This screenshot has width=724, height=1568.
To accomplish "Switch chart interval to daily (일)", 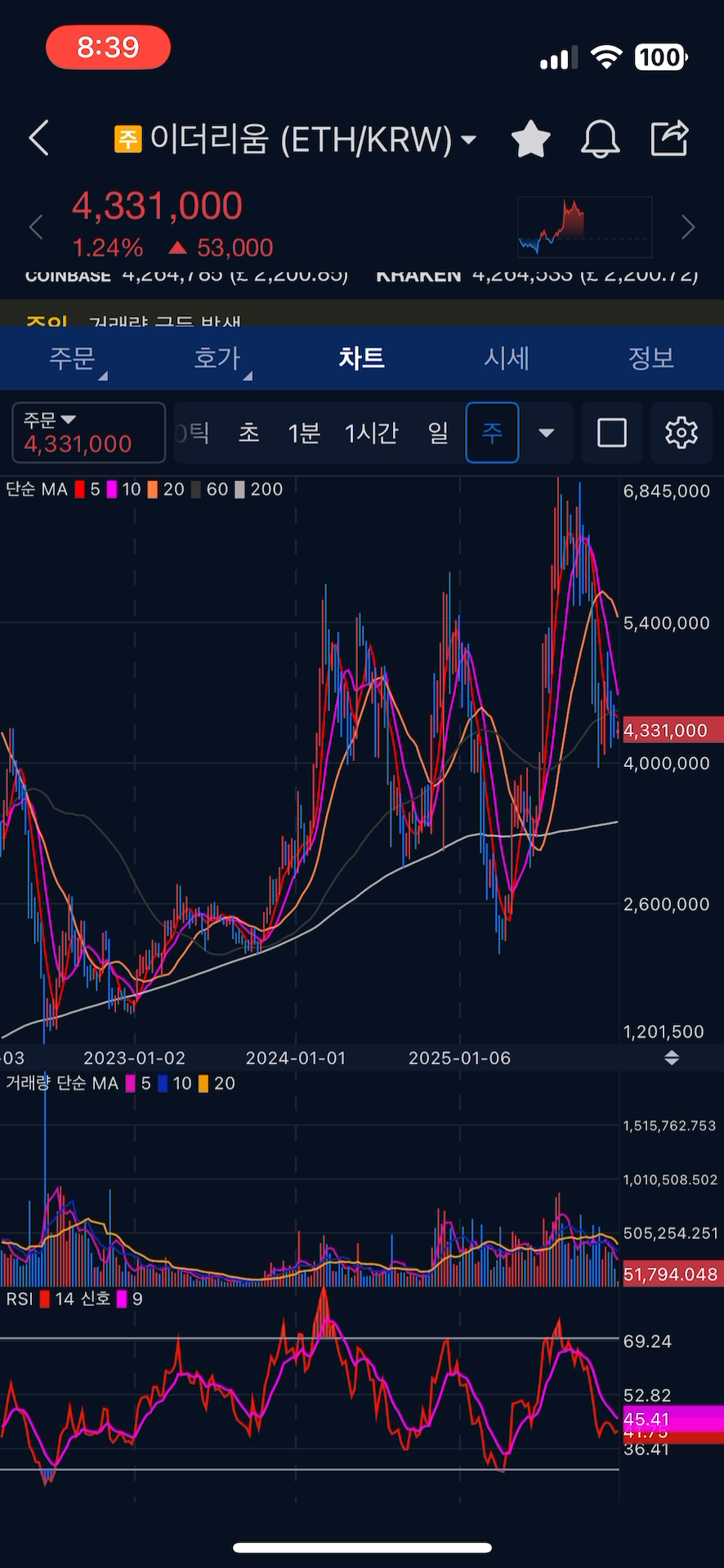I will click(x=438, y=433).
